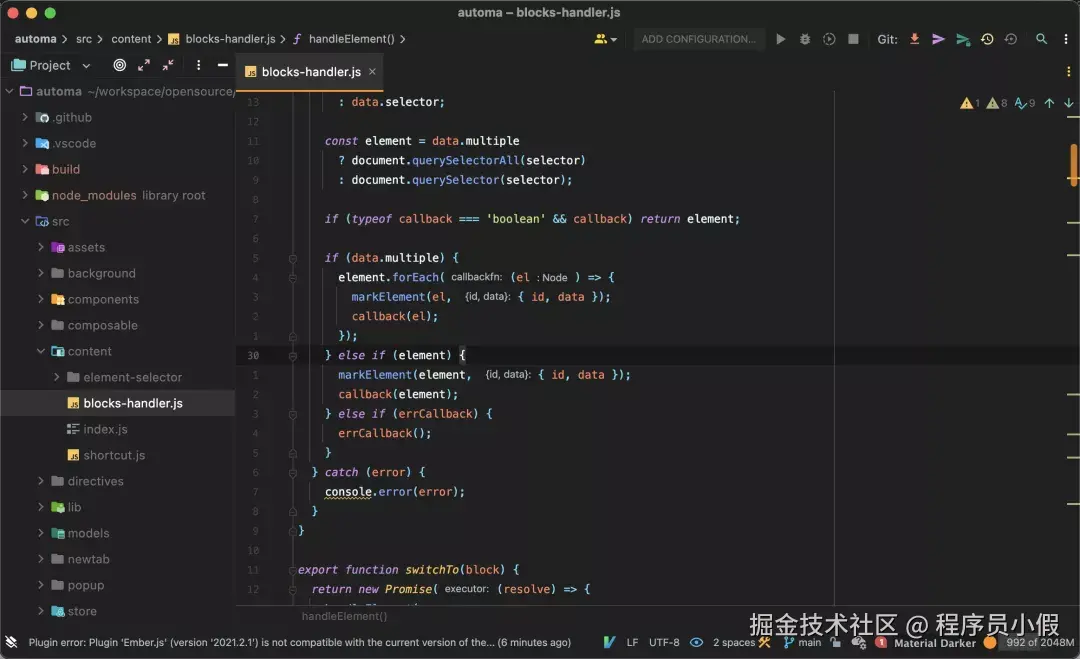Expand the node_modules library root folder
Viewport: 1080px width, 659px height.
coord(25,195)
